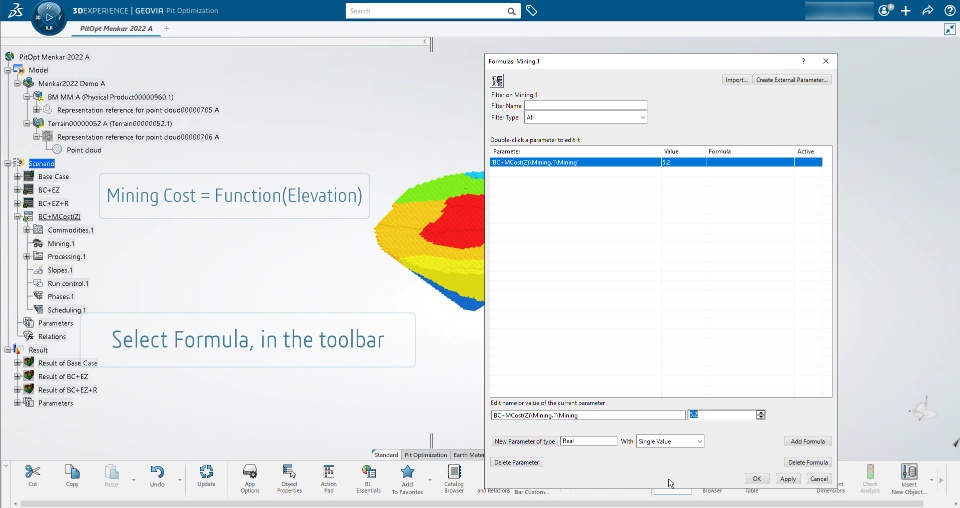Expand the BC+EZ scenario node
Viewport: 960px width, 508px height.
18,190
